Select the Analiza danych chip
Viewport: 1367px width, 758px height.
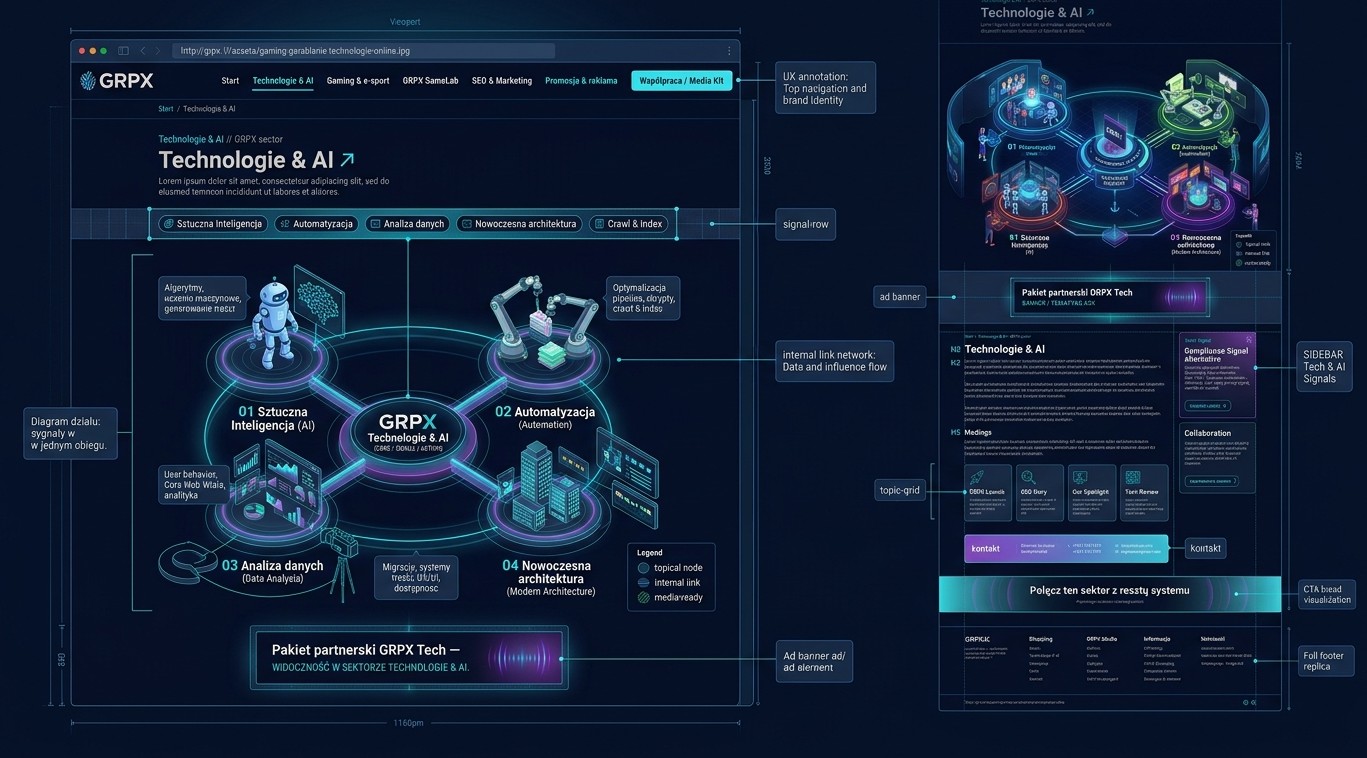click(407, 224)
